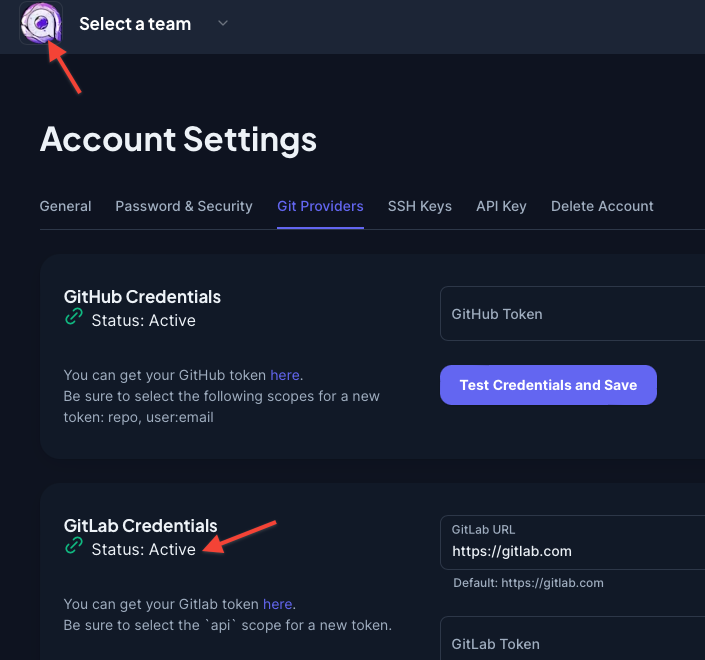Image resolution: width=705 pixels, height=660 pixels.
Task: Go to the SSH Keys tab
Action: [x=420, y=206]
